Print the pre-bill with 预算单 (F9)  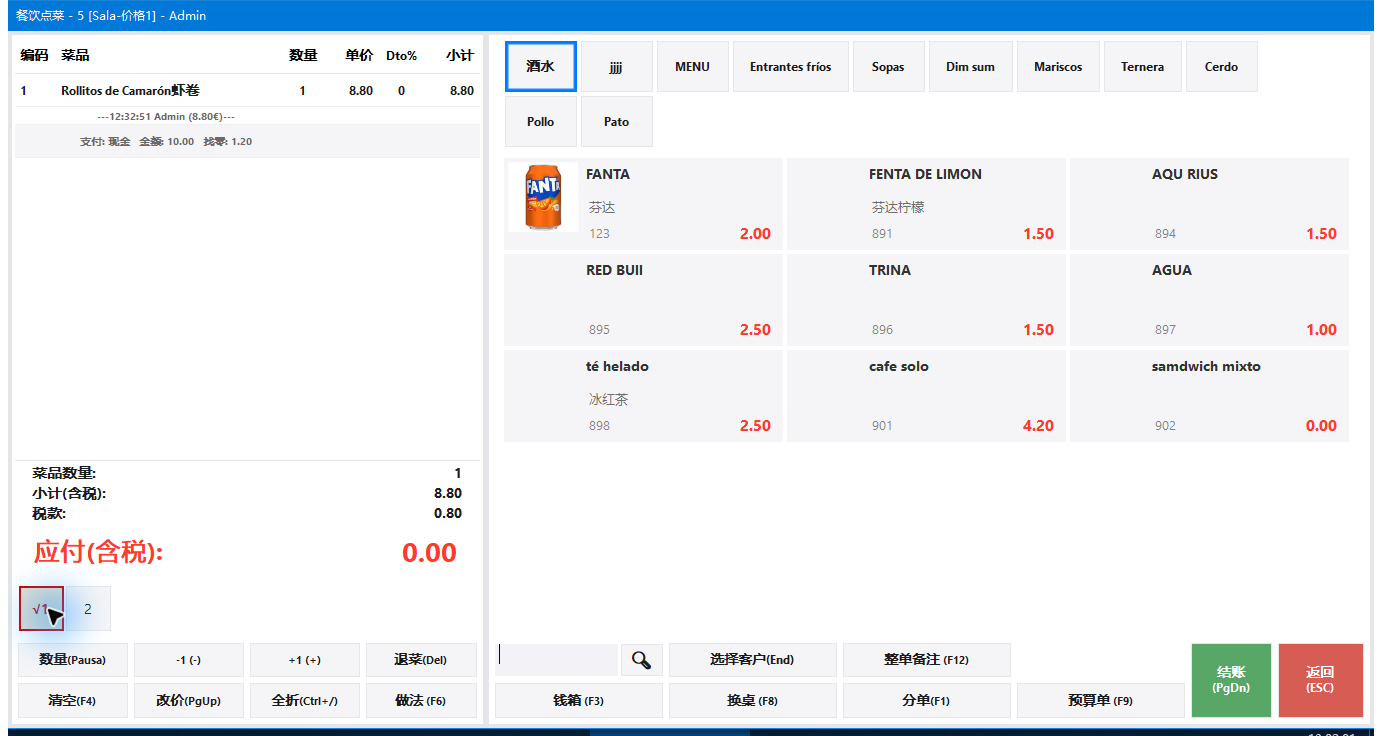coord(1101,701)
